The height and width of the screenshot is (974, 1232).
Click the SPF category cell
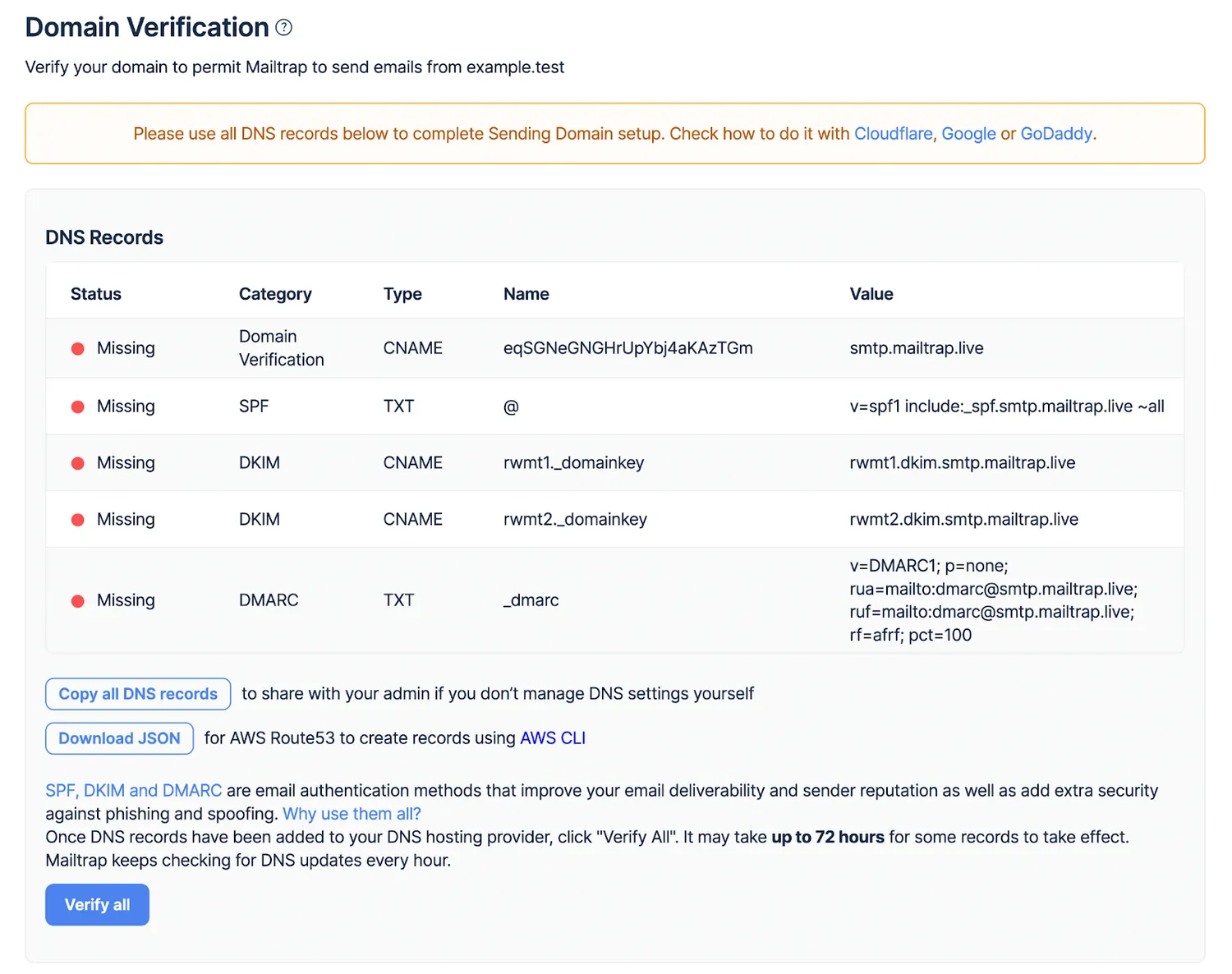254,407
